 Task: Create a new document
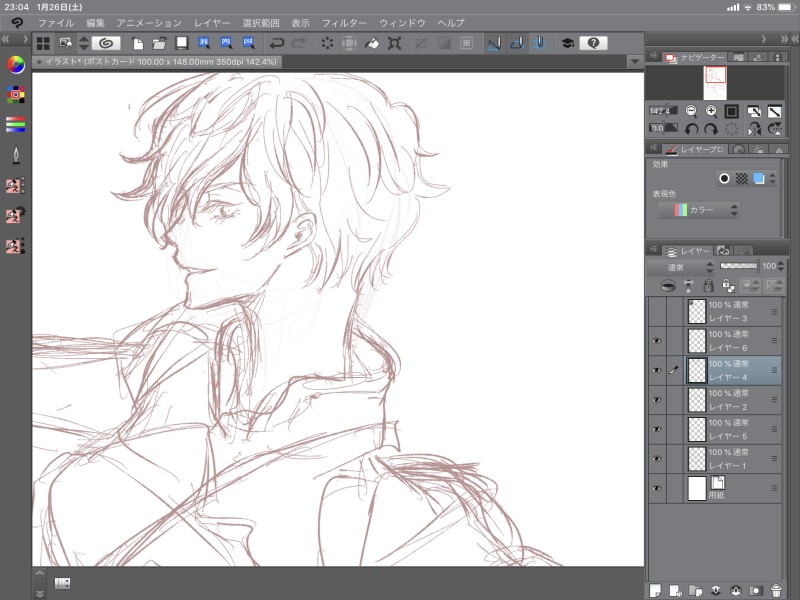point(137,43)
